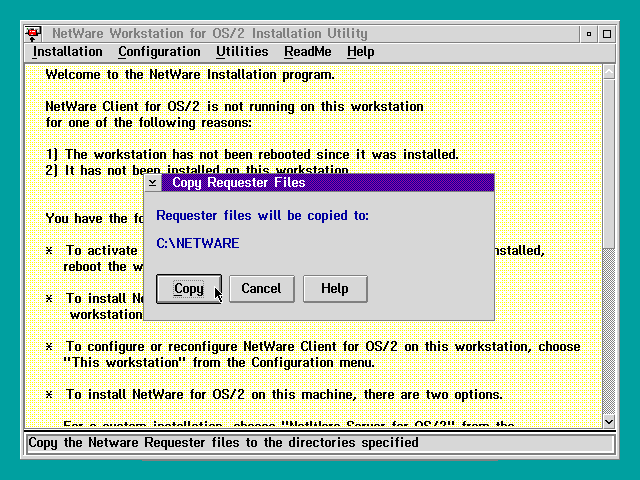Open the Utilities menu
Image resolution: width=640 pixels, height=480 pixels.
[x=242, y=52]
